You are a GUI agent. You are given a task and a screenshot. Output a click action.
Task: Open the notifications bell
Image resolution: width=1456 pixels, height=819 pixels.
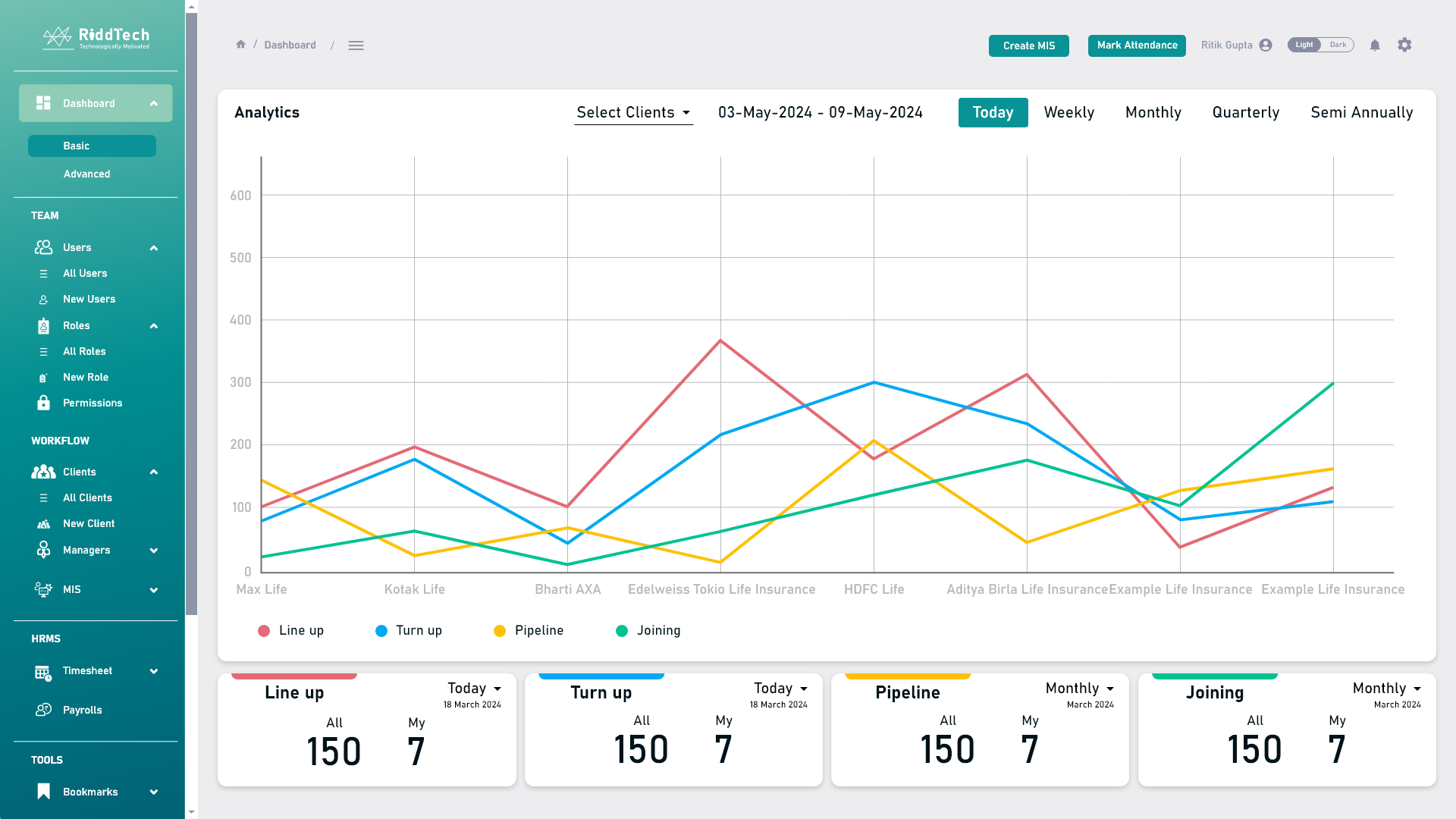click(1375, 45)
